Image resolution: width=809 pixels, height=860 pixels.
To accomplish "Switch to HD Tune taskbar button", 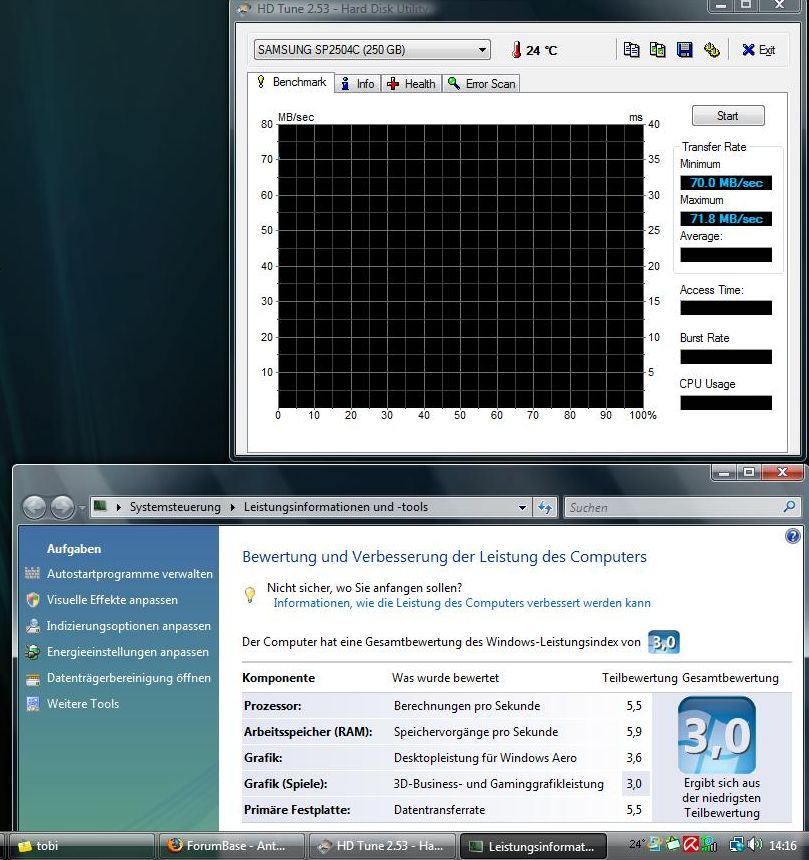I will pyautogui.click(x=382, y=846).
